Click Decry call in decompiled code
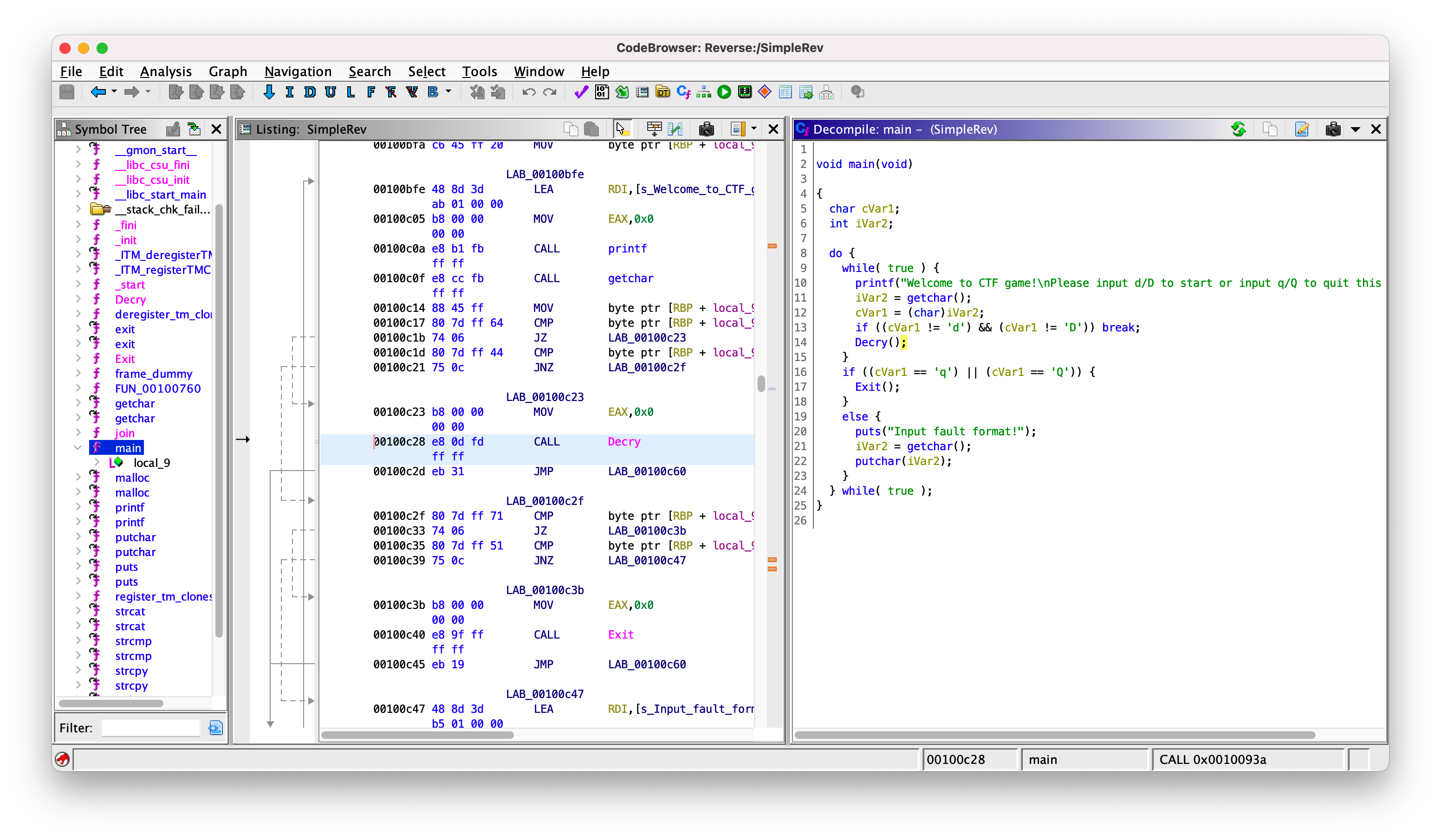 pyautogui.click(x=870, y=342)
